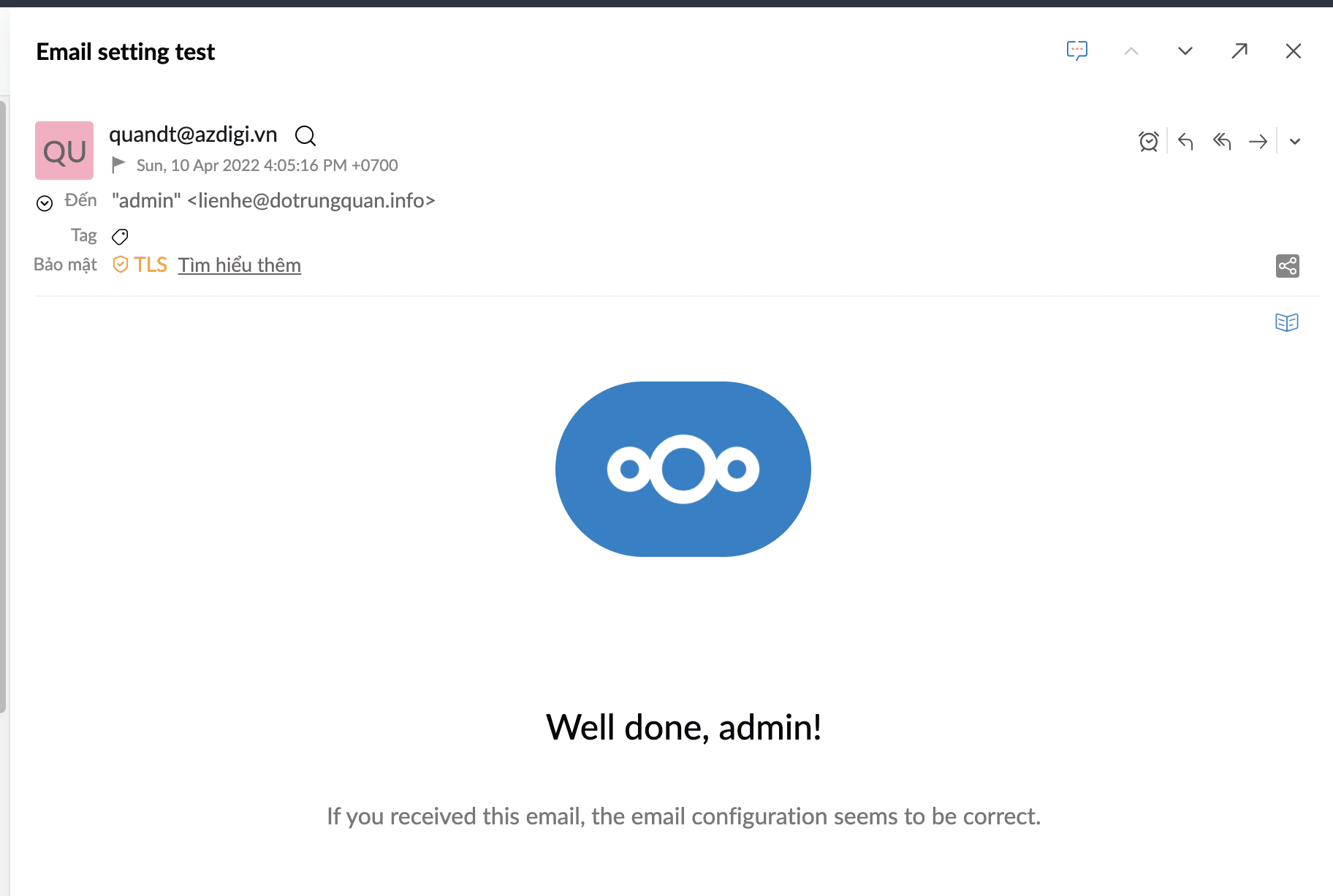
Task: Search emails from quandt@azdigi.vn
Action: pyautogui.click(x=305, y=136)
